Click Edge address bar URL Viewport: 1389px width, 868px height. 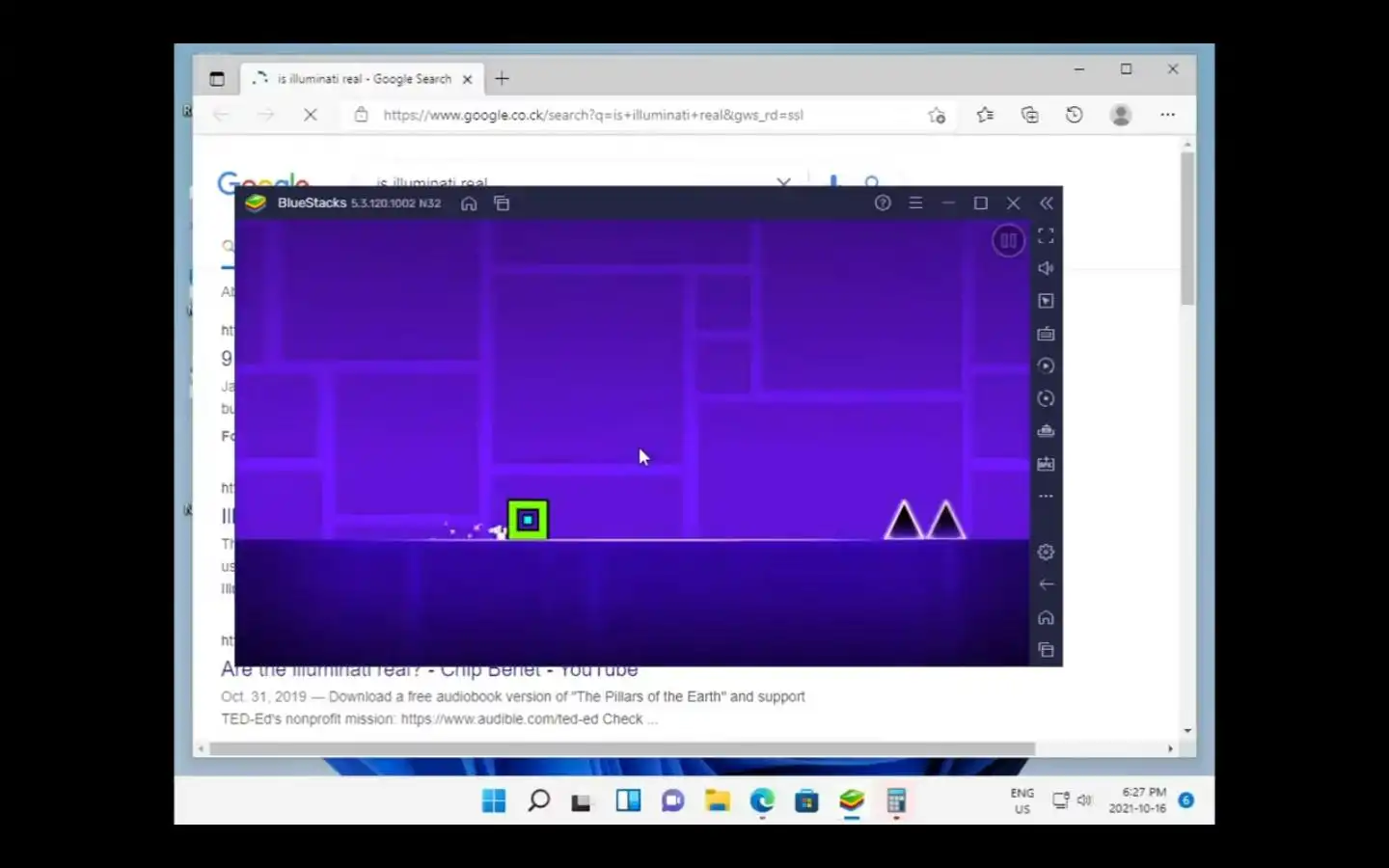(x=593, y=115)
